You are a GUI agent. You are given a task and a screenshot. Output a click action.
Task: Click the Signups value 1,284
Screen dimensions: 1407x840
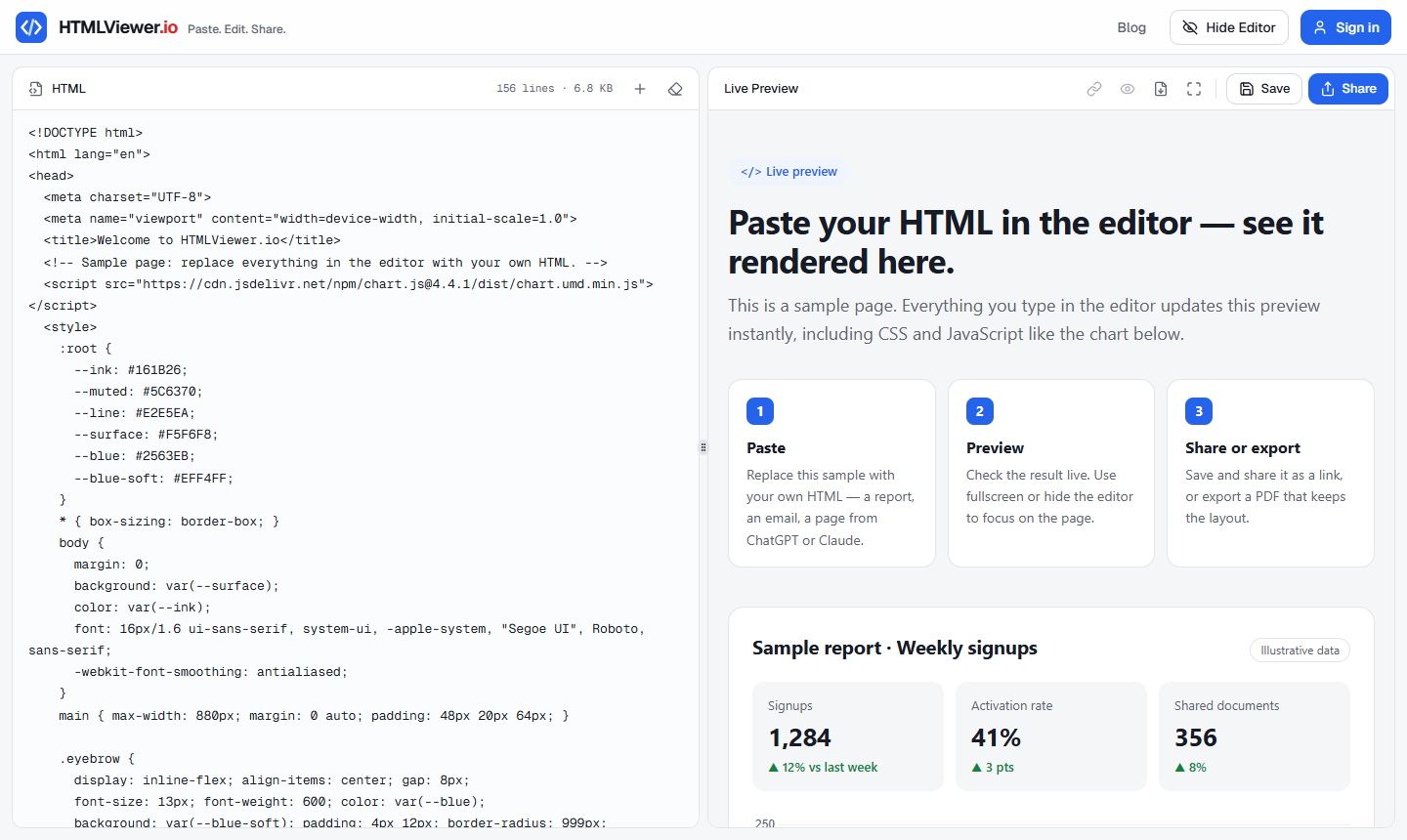tap(799, 737)
